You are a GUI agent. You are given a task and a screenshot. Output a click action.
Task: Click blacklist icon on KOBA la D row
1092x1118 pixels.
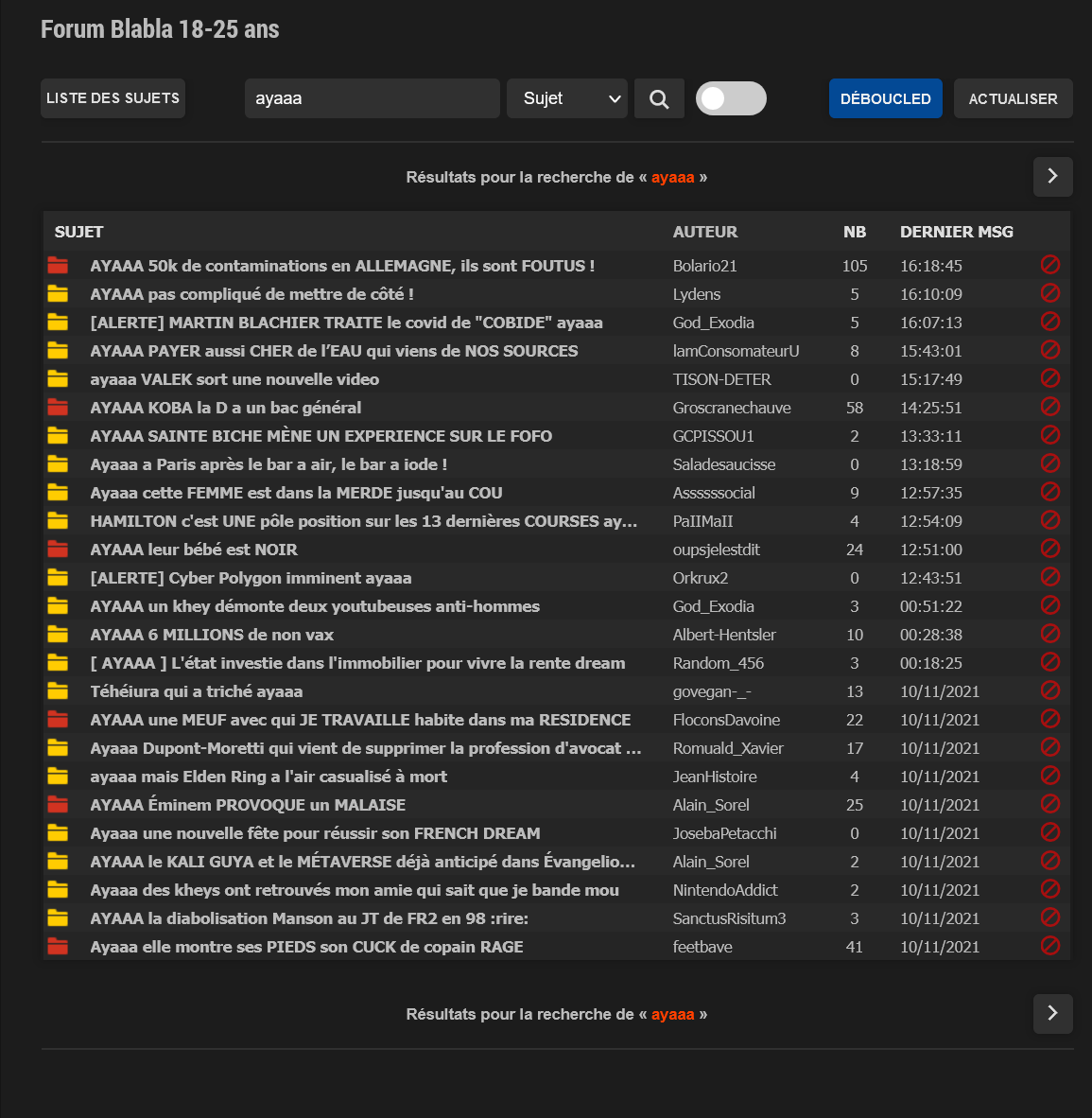(x=1050, y=407)
